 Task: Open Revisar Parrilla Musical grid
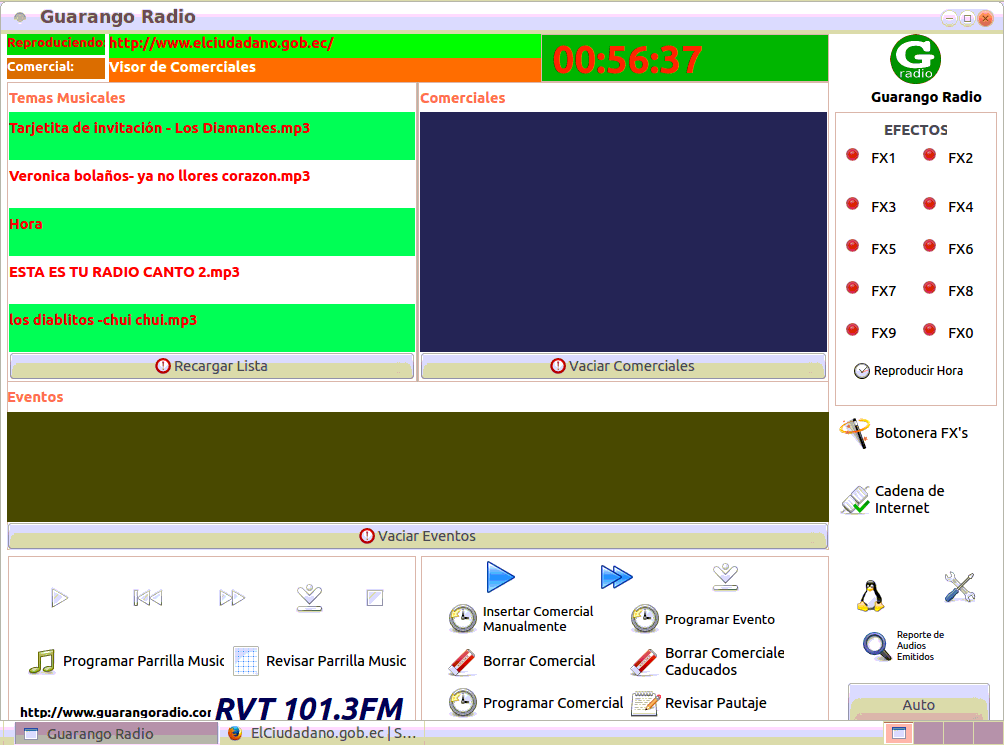click(x=320, y=661)
